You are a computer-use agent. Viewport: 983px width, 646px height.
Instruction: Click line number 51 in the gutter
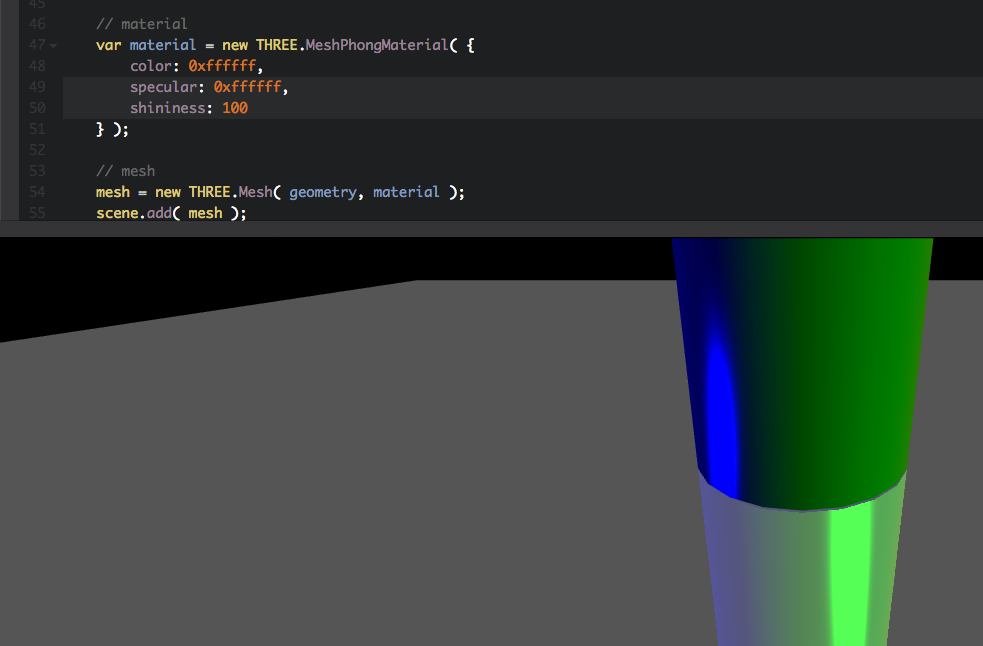37,129
